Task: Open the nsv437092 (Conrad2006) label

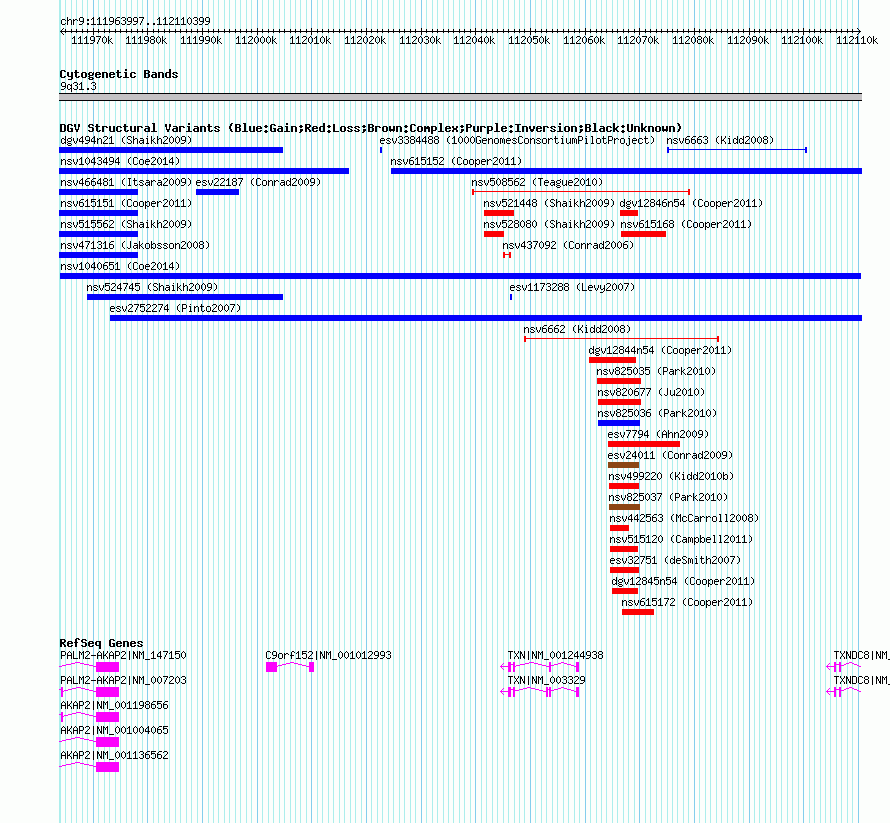Action: (x=568, y=245)
